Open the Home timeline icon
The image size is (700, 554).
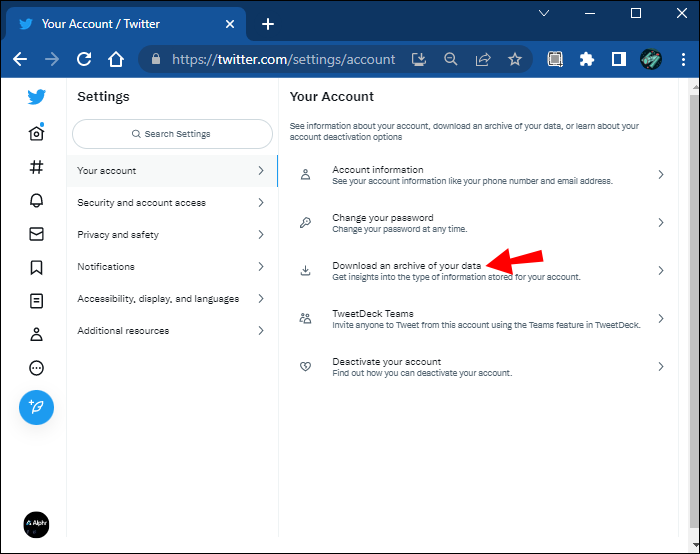[36, 133]
